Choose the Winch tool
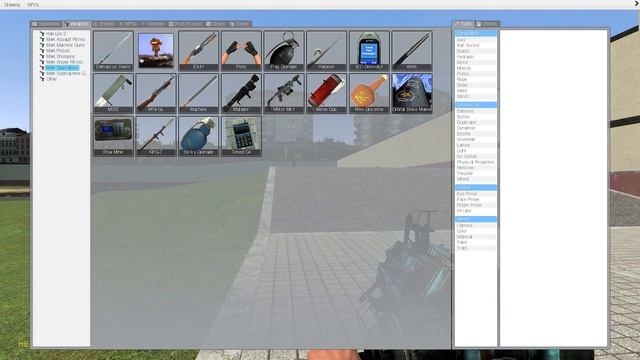Screen dimensions: 640x360 [476, 97]
